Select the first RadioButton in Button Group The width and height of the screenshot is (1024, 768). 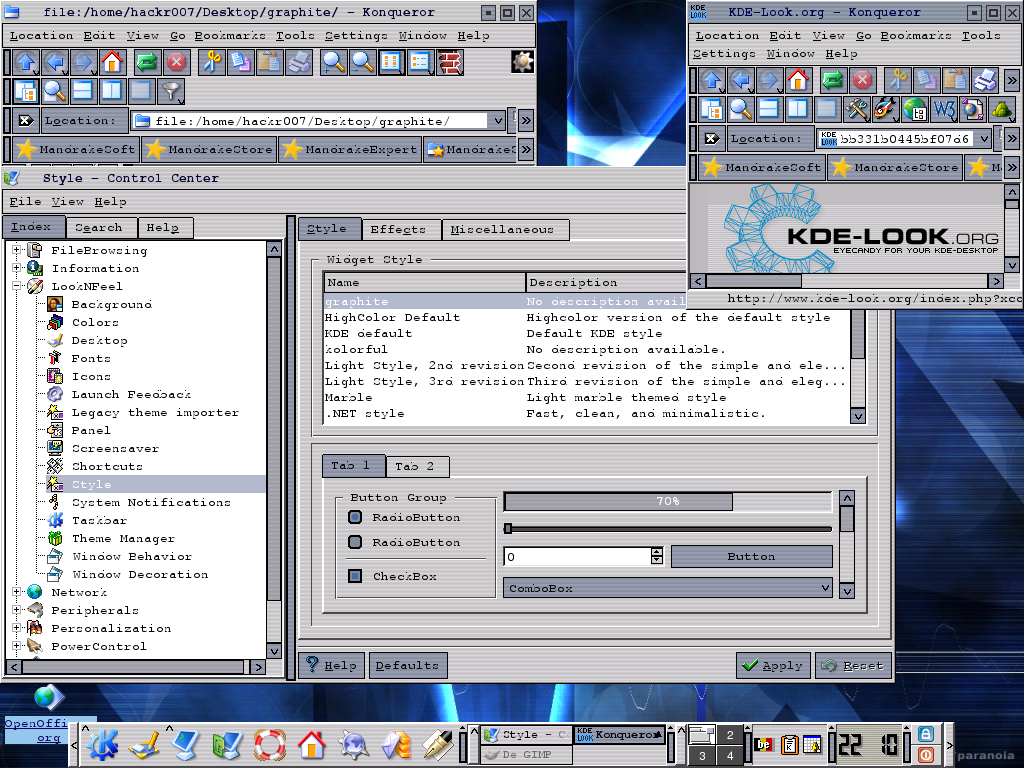click(x=355, y=517)
